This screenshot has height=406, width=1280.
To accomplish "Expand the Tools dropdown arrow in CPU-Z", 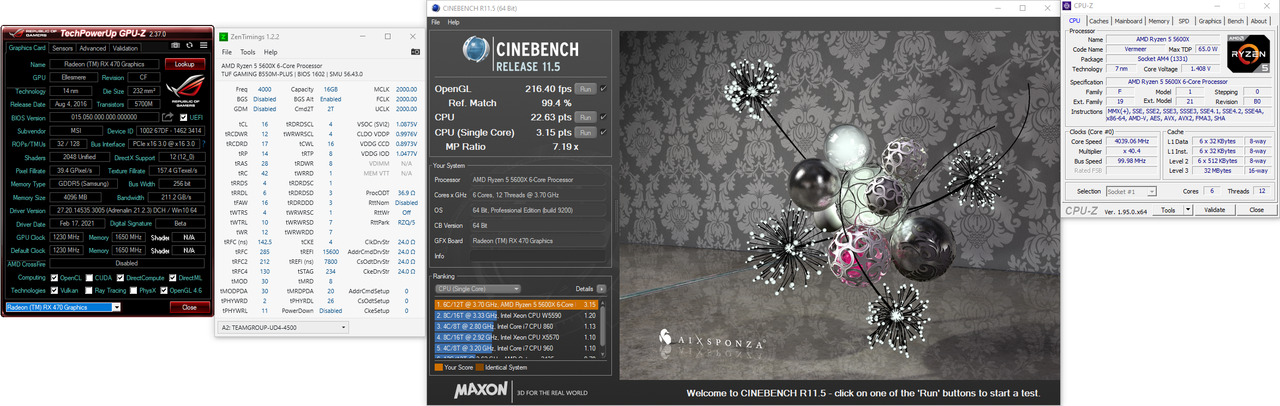I will [1187, 210].
